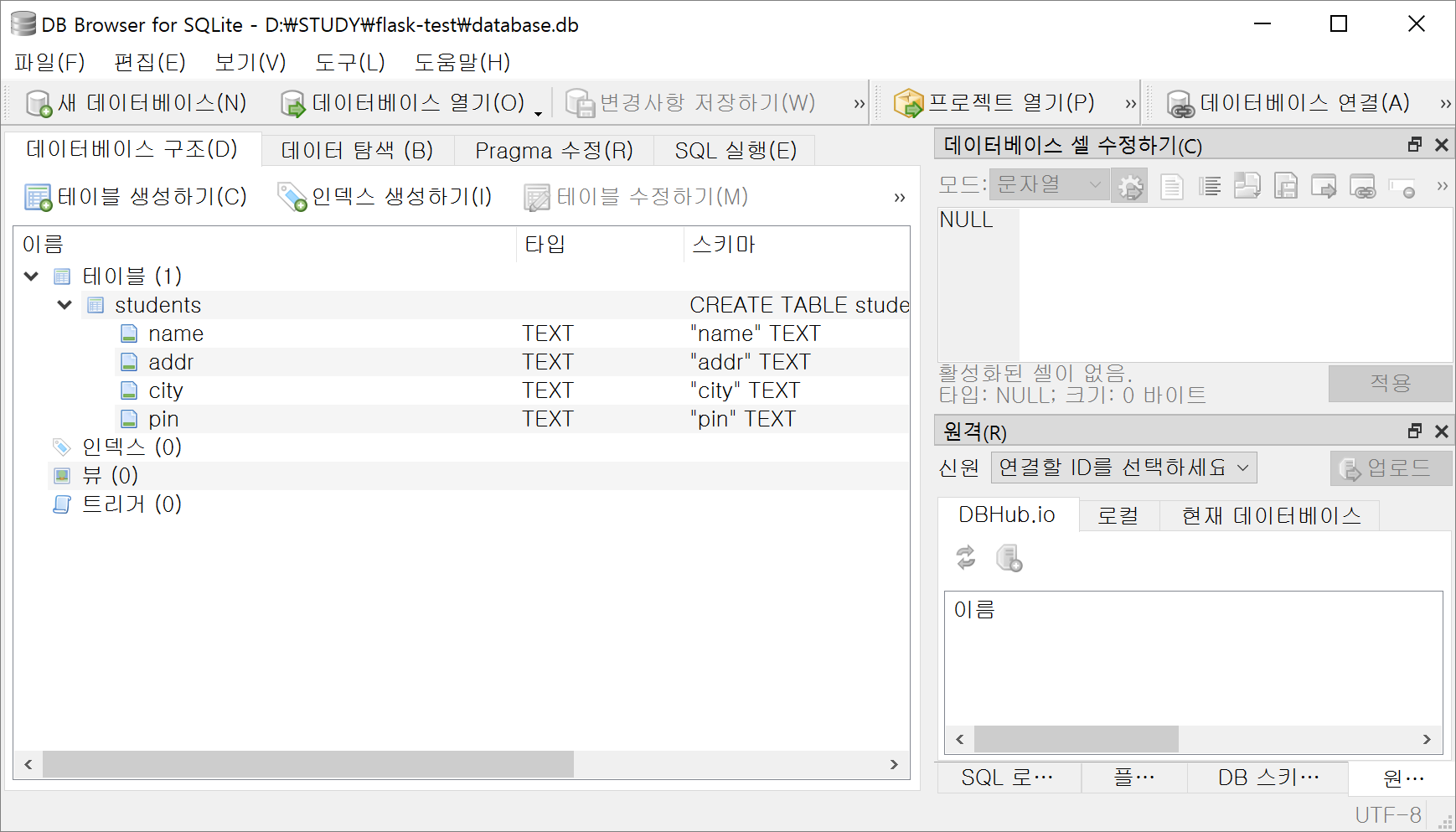Expand the cell editor toolbar overflow chevron
1456x832 pixels.
(x=1442, y=186)
